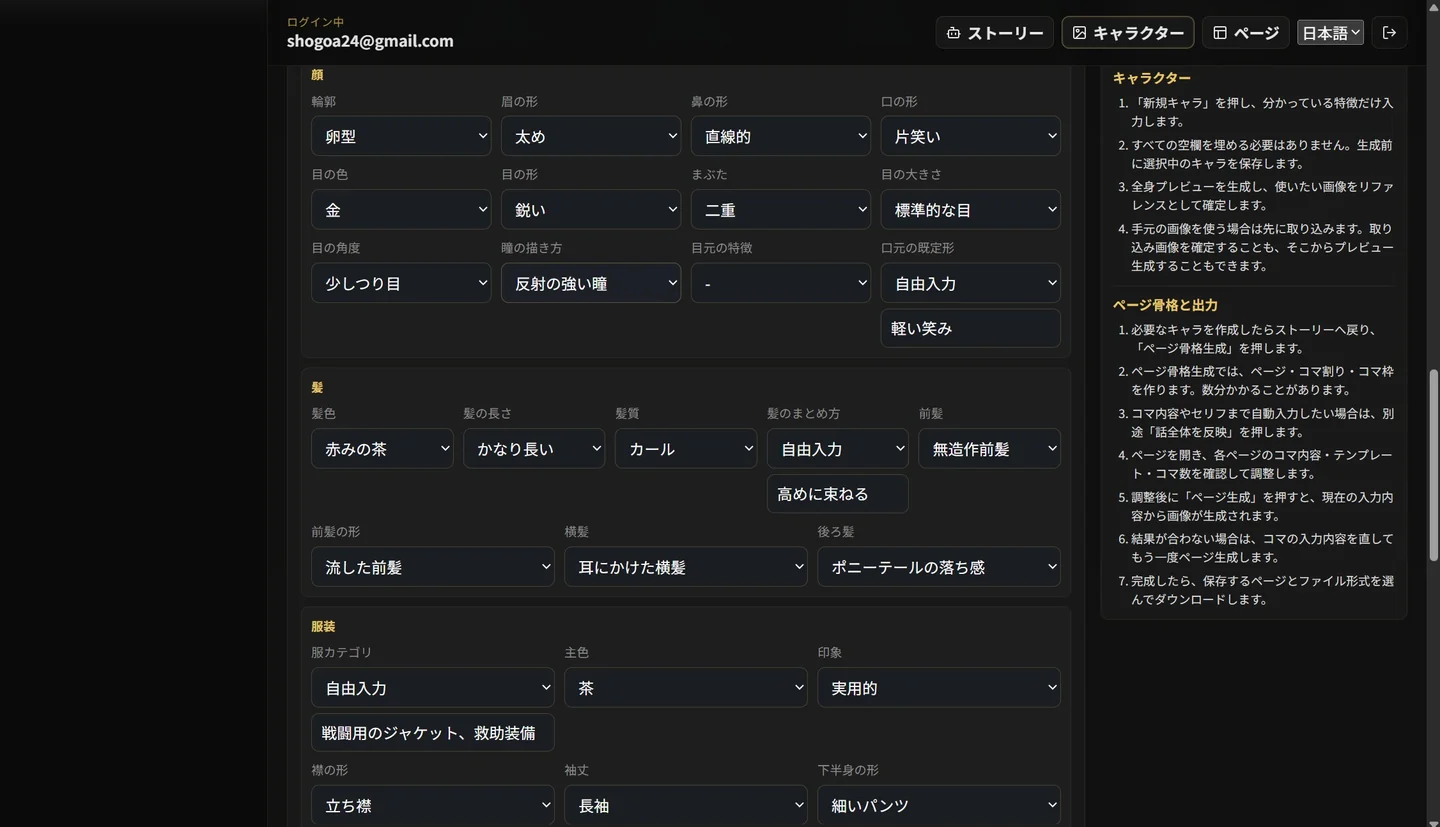Open the 後ろ髪 dropdown showing ポニーテールの落ち感
This screenshot has width=1440, height=827.
(x=939, y=567)
